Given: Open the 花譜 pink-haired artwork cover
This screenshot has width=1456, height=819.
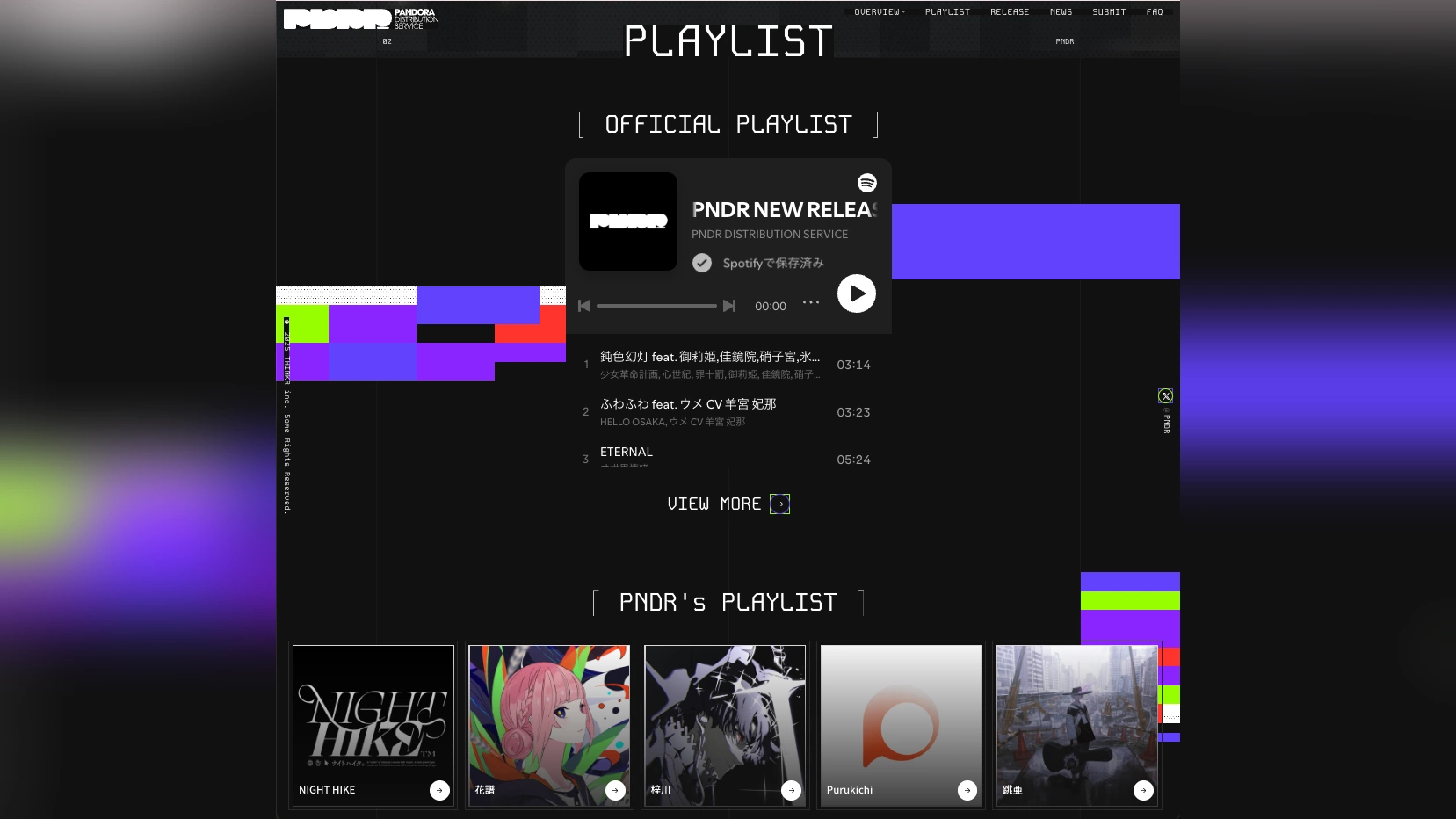Looking at the screenshot, I should pos(549,726).
